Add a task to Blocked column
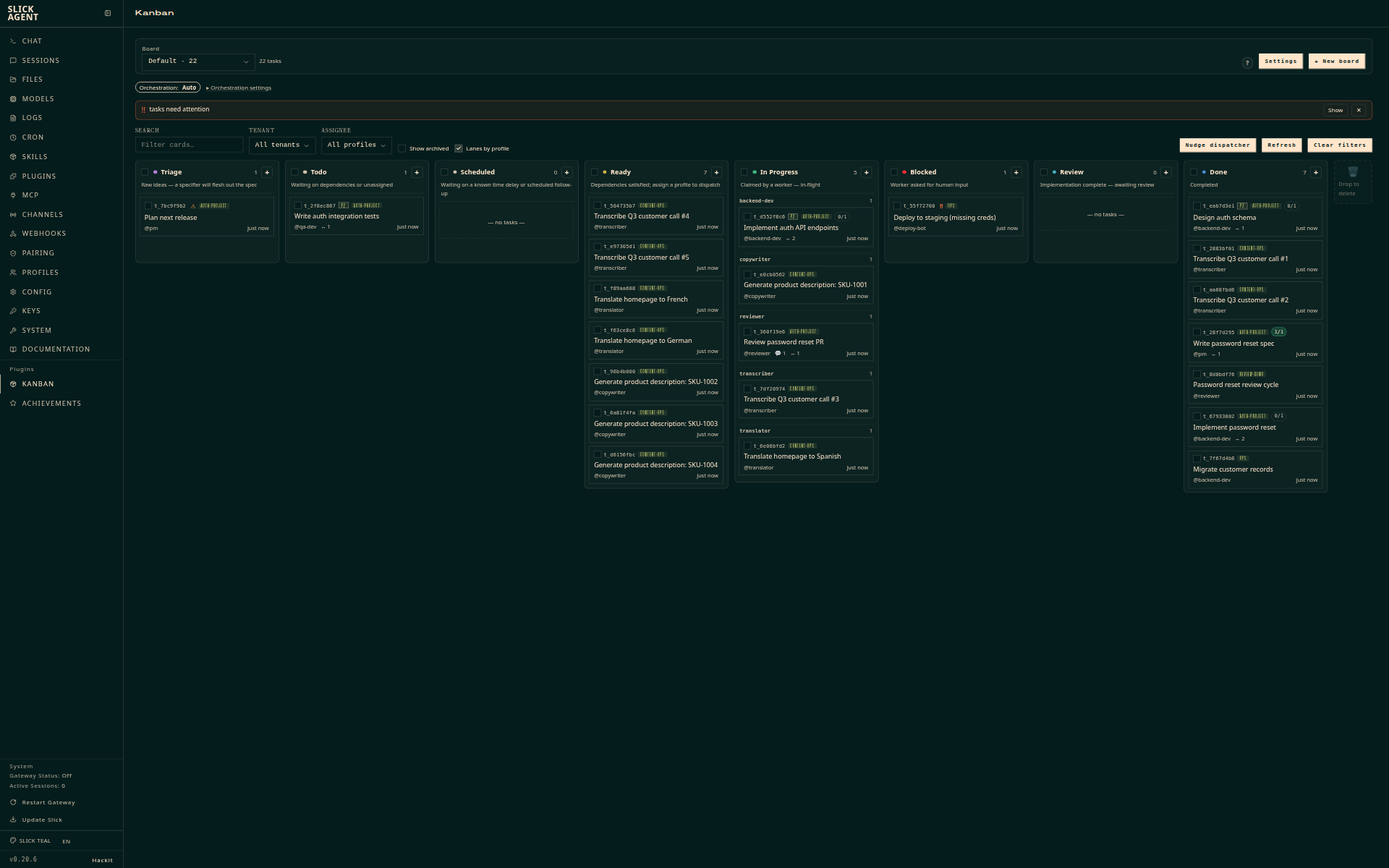 pos(1016,173)
